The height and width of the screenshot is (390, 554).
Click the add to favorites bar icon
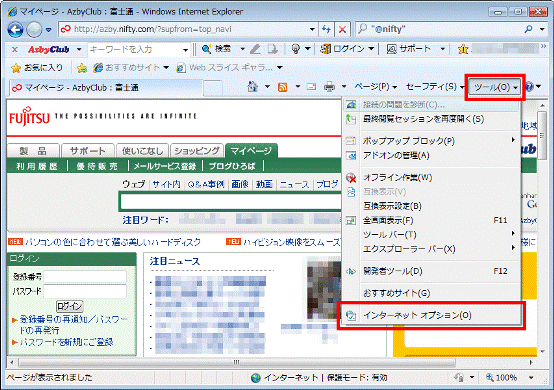point(82,67)
